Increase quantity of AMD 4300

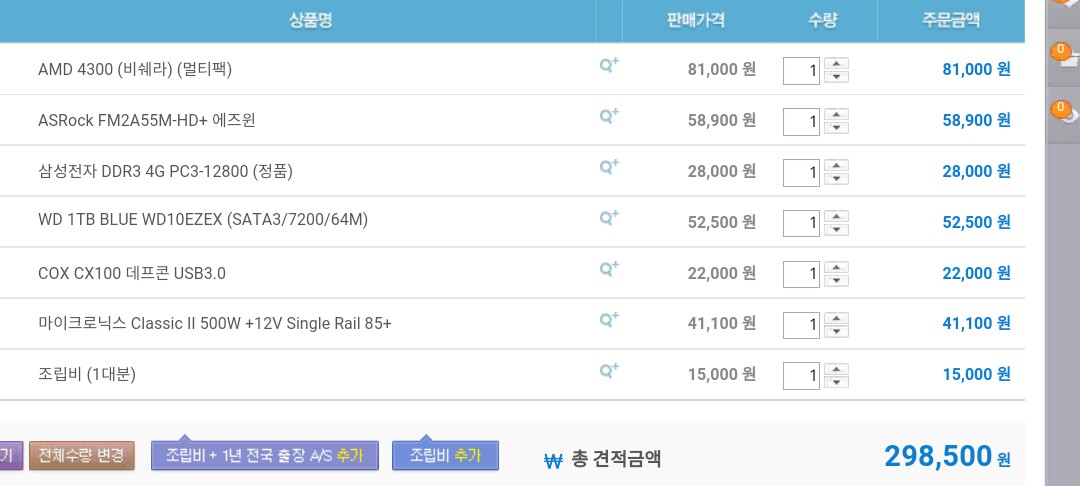click(838, 64)
